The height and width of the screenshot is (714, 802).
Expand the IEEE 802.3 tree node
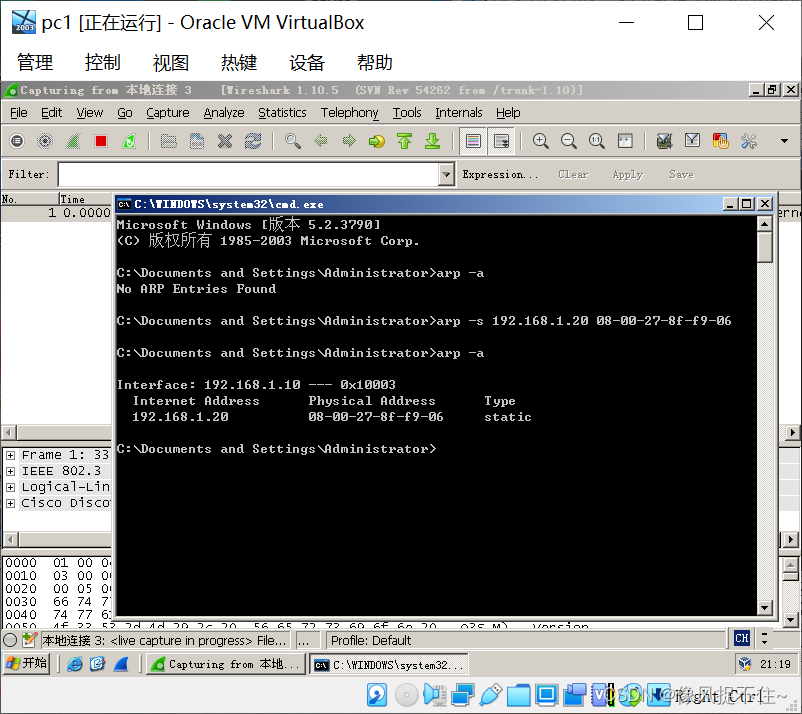10,471
